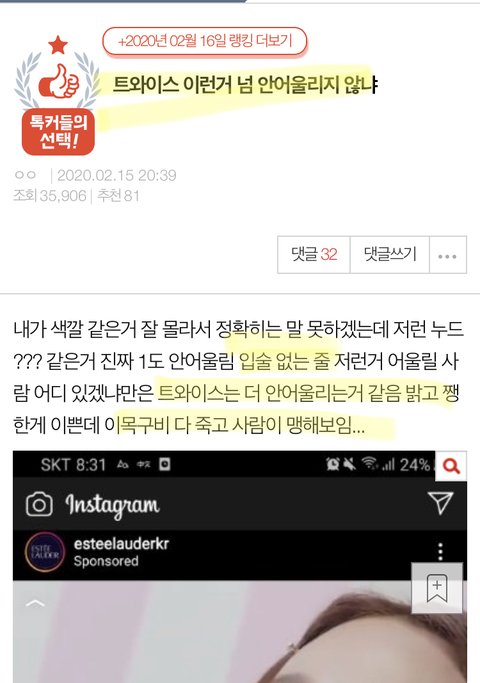The height and width of the screenshot is (683, 480).
Task: Open the esteelauderkr account name
Action: [x=121, y=544]
